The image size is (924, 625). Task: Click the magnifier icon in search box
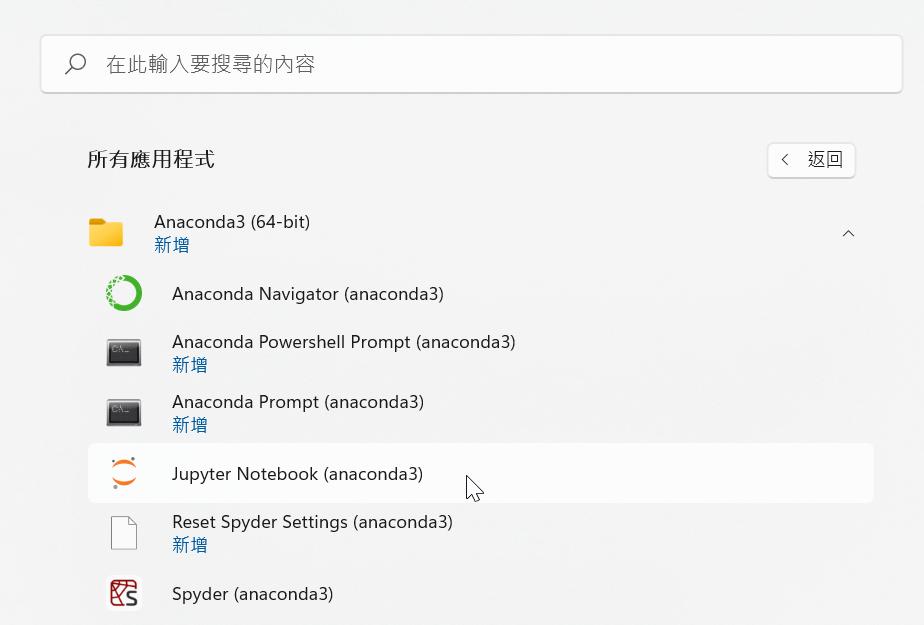[75, 64]
